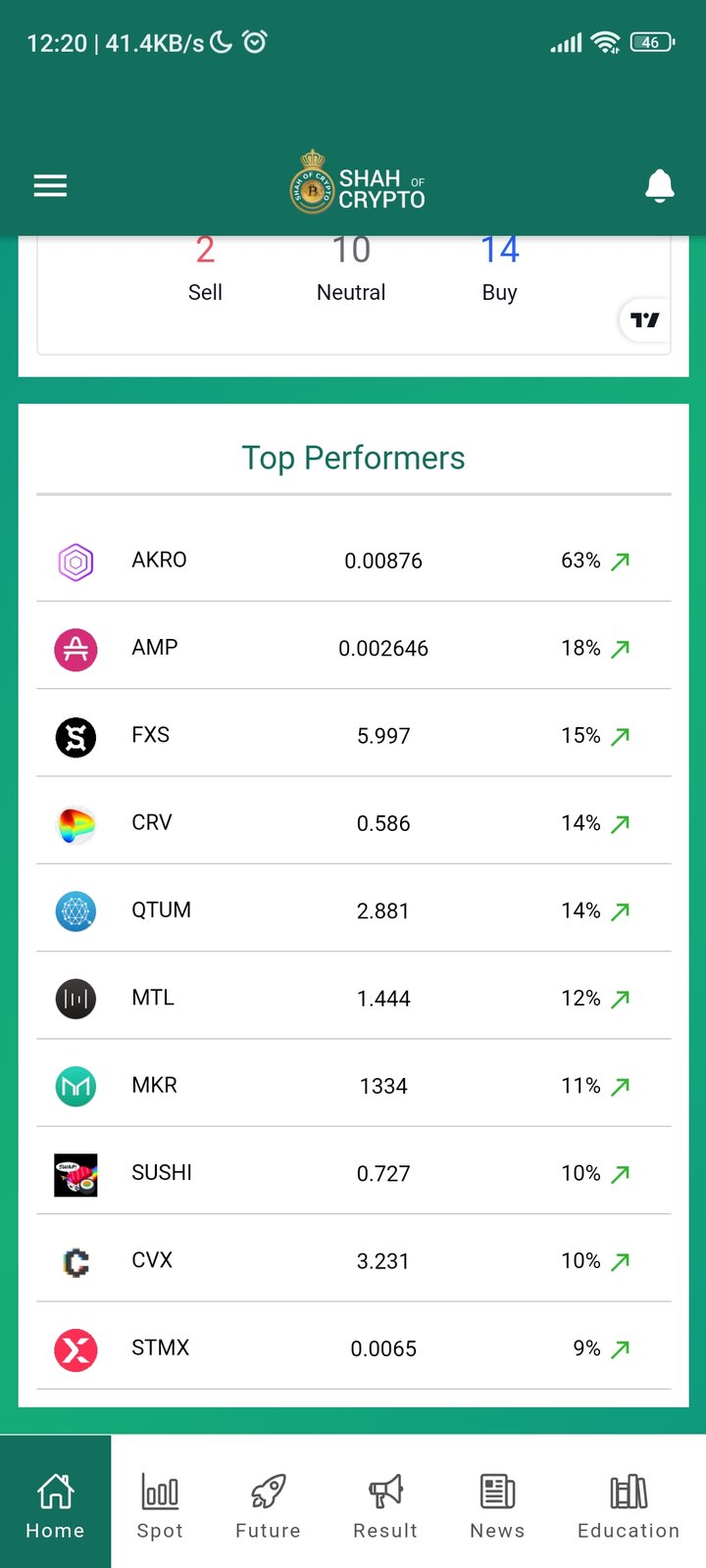
Task: Tap the CVX price 3.231
Action: click(383, 1261)
